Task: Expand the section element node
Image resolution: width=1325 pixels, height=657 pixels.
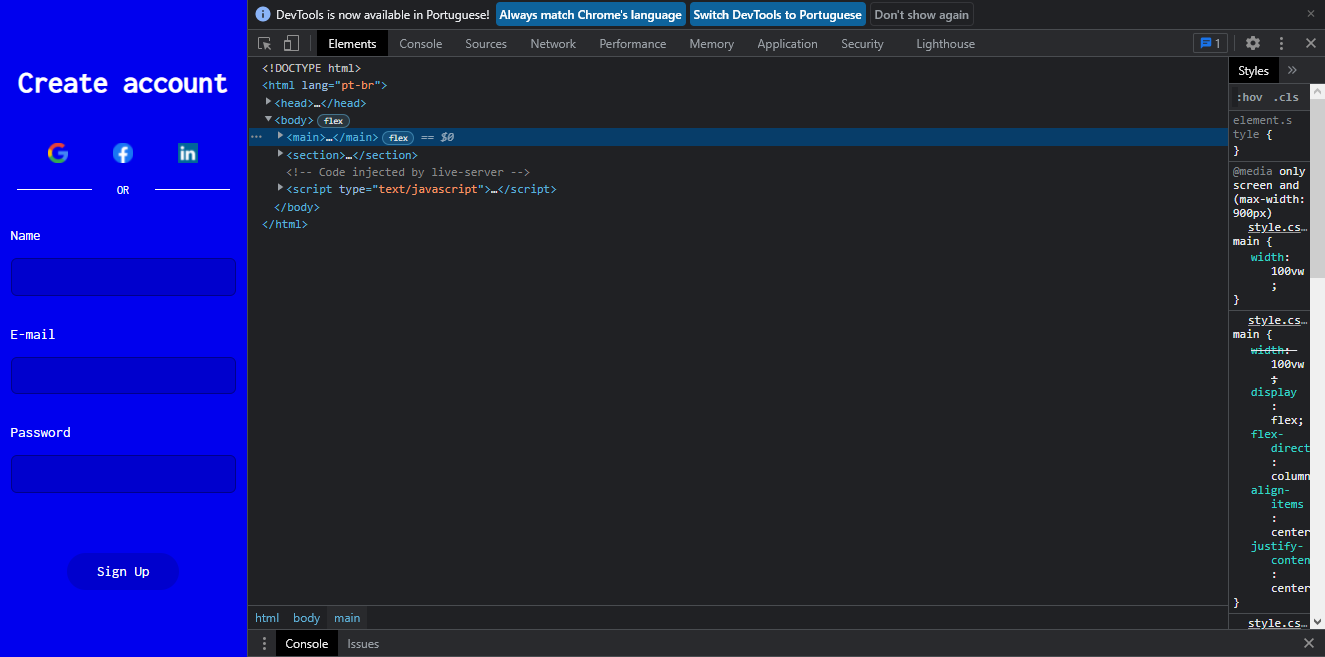Action: coord(280,154)
